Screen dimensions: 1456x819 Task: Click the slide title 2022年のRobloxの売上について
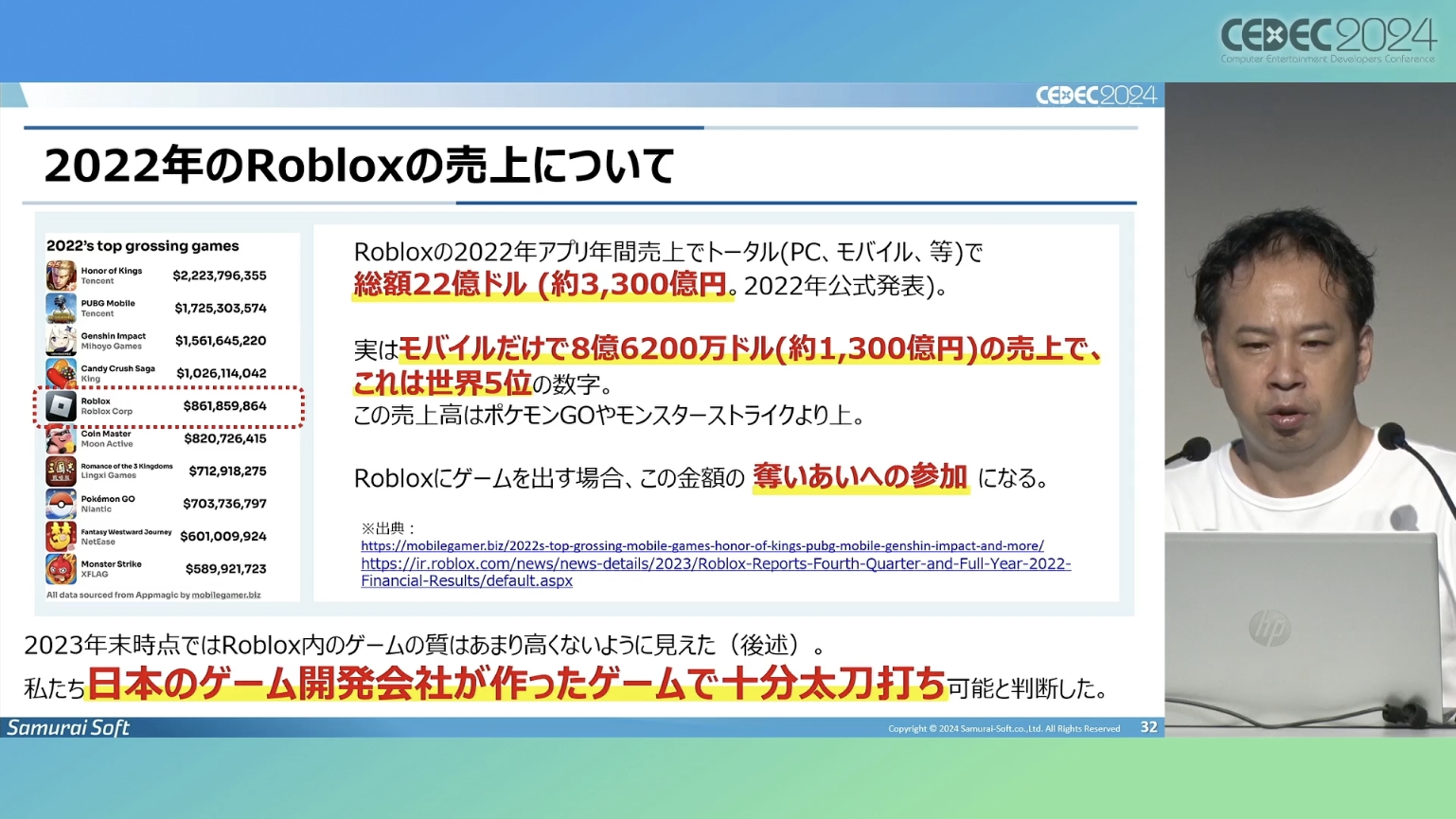point(360,166)
